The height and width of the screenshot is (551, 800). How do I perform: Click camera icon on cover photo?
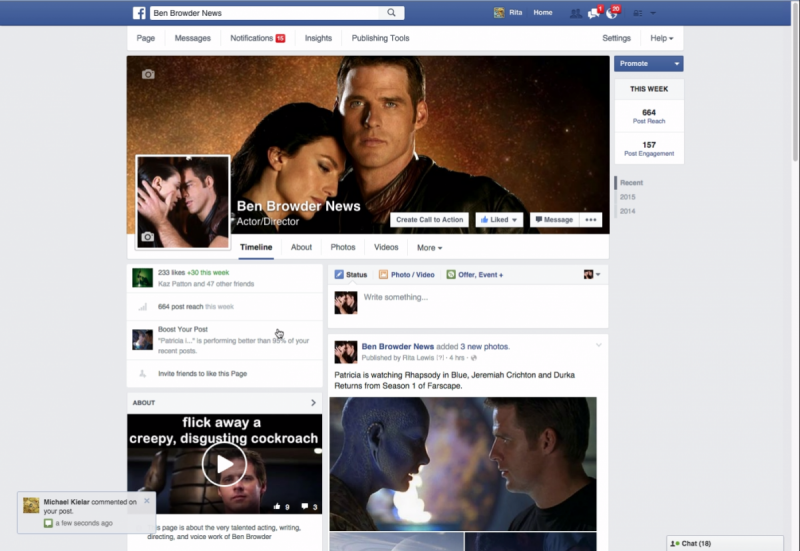(x=148, y=74)
